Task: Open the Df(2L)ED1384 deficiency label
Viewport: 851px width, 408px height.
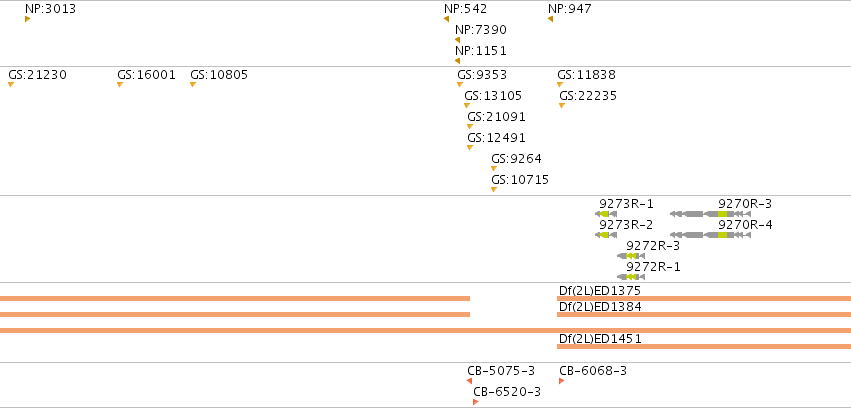Action: [x=600, y=307]
